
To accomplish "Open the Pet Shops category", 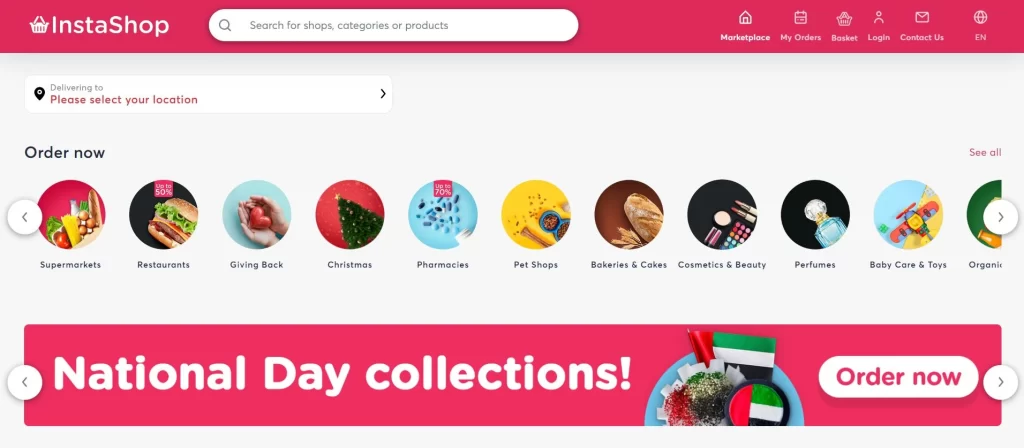I will (x=536, y=224).
